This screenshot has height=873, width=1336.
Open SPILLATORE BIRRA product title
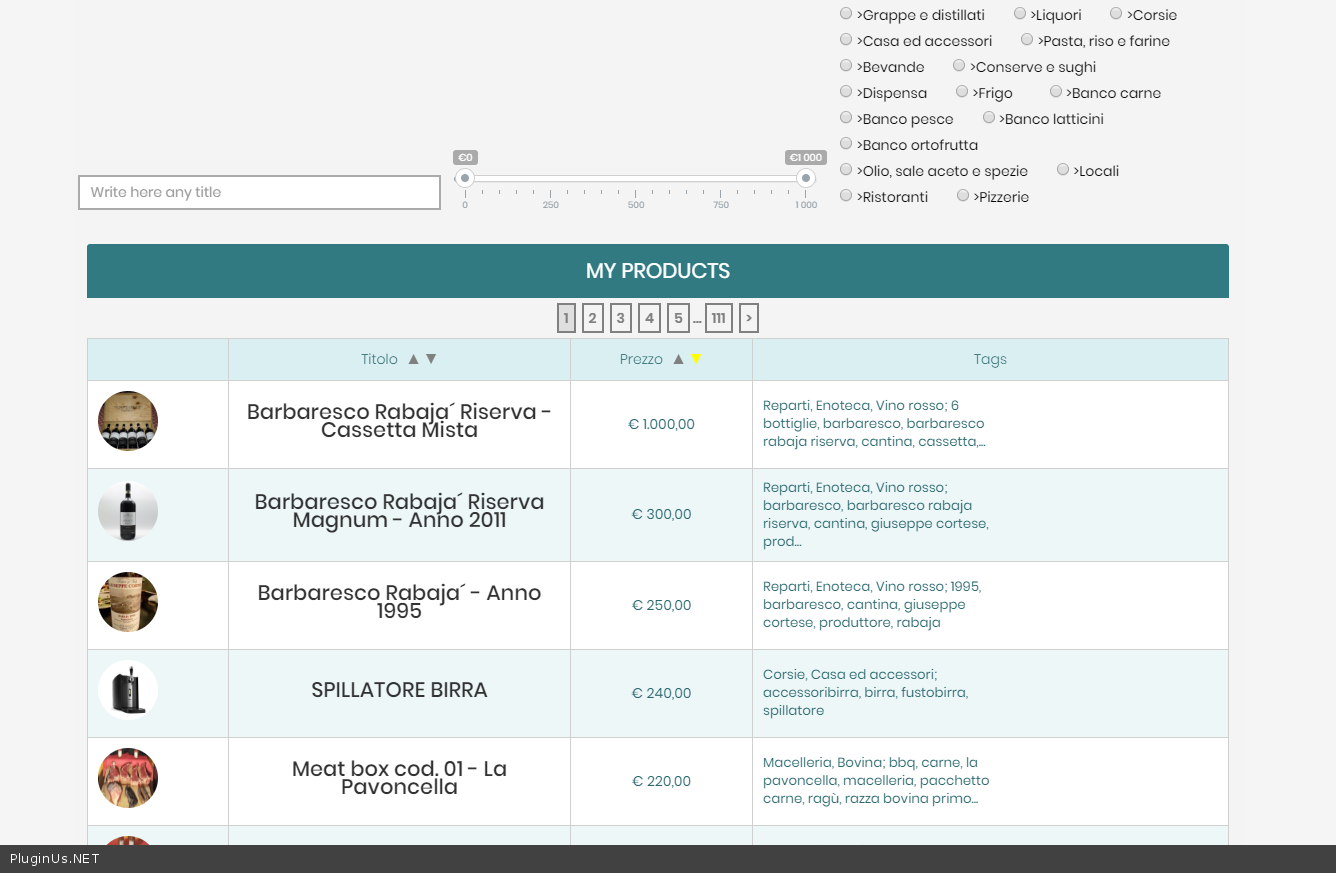coord(399,690)
